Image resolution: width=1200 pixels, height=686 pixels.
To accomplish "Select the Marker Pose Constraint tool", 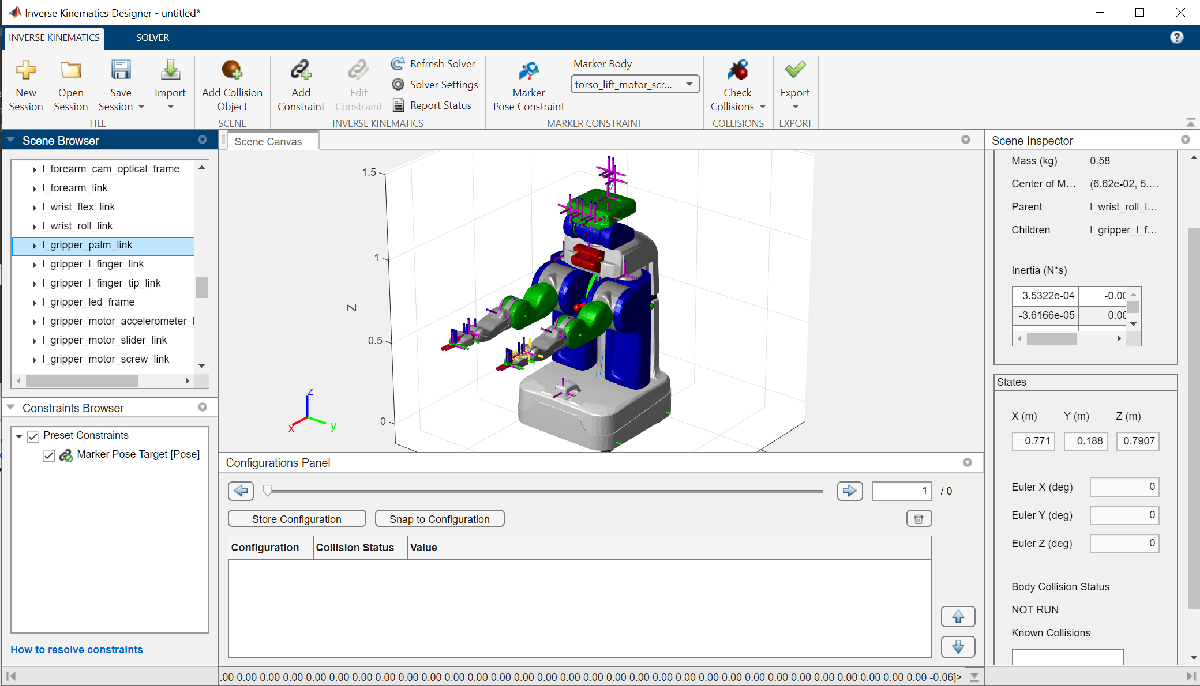I will coord(528,85).
